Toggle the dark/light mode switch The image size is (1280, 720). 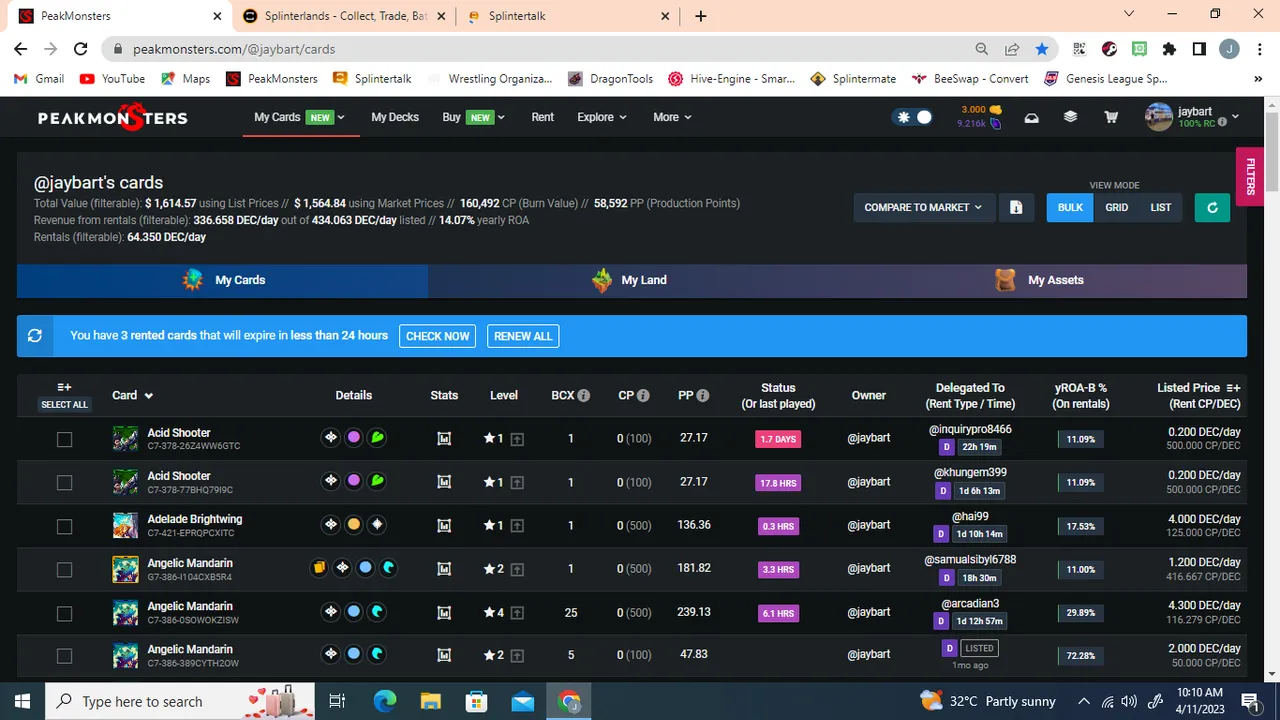[x=913, y=117]
